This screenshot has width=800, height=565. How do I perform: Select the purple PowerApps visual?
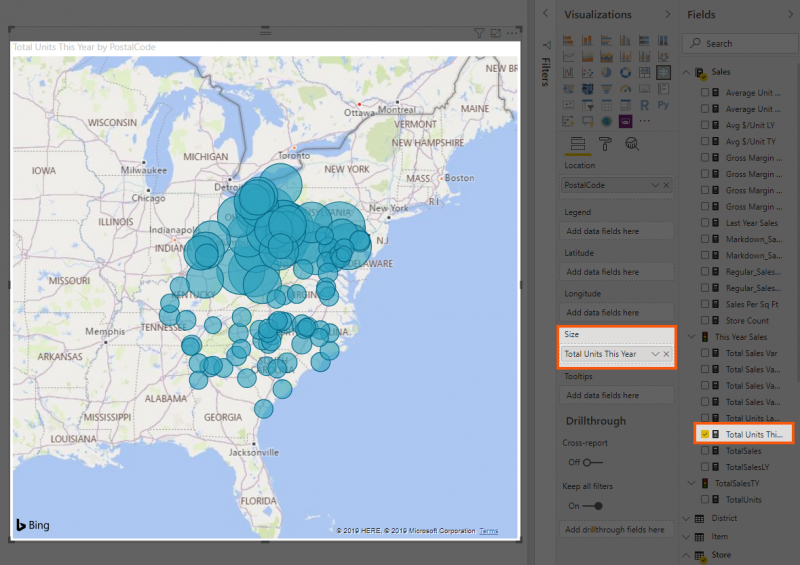click(625, 121)
